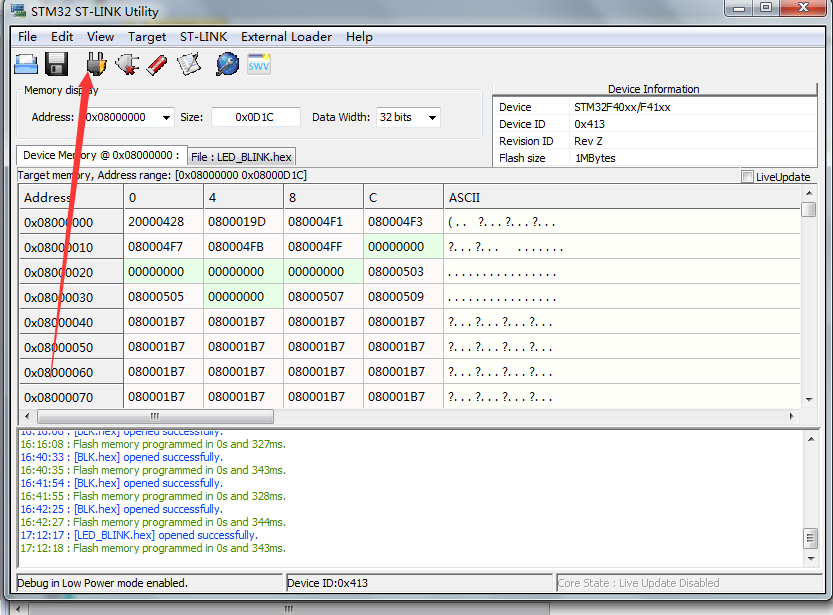Click the Device value STM32F40xx/F41xx
The width and height of the screenshot is (833, 615).
pyautogui.click(x=622, y=107)
